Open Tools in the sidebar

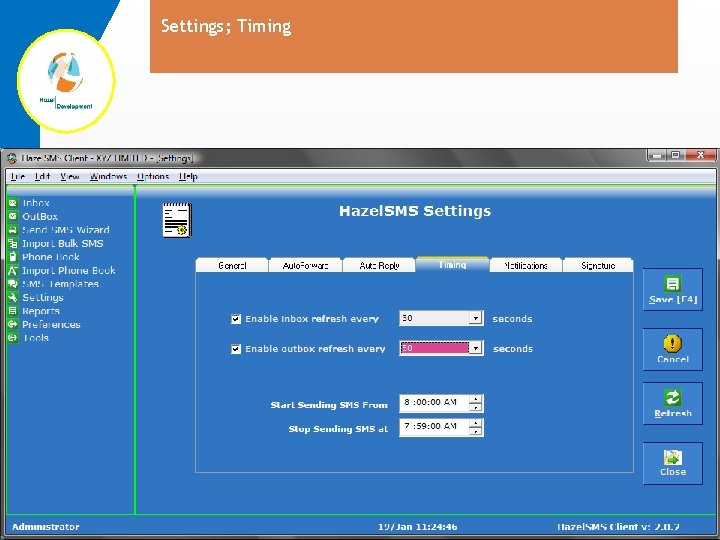pyautogui.click(x=36, y=338)
